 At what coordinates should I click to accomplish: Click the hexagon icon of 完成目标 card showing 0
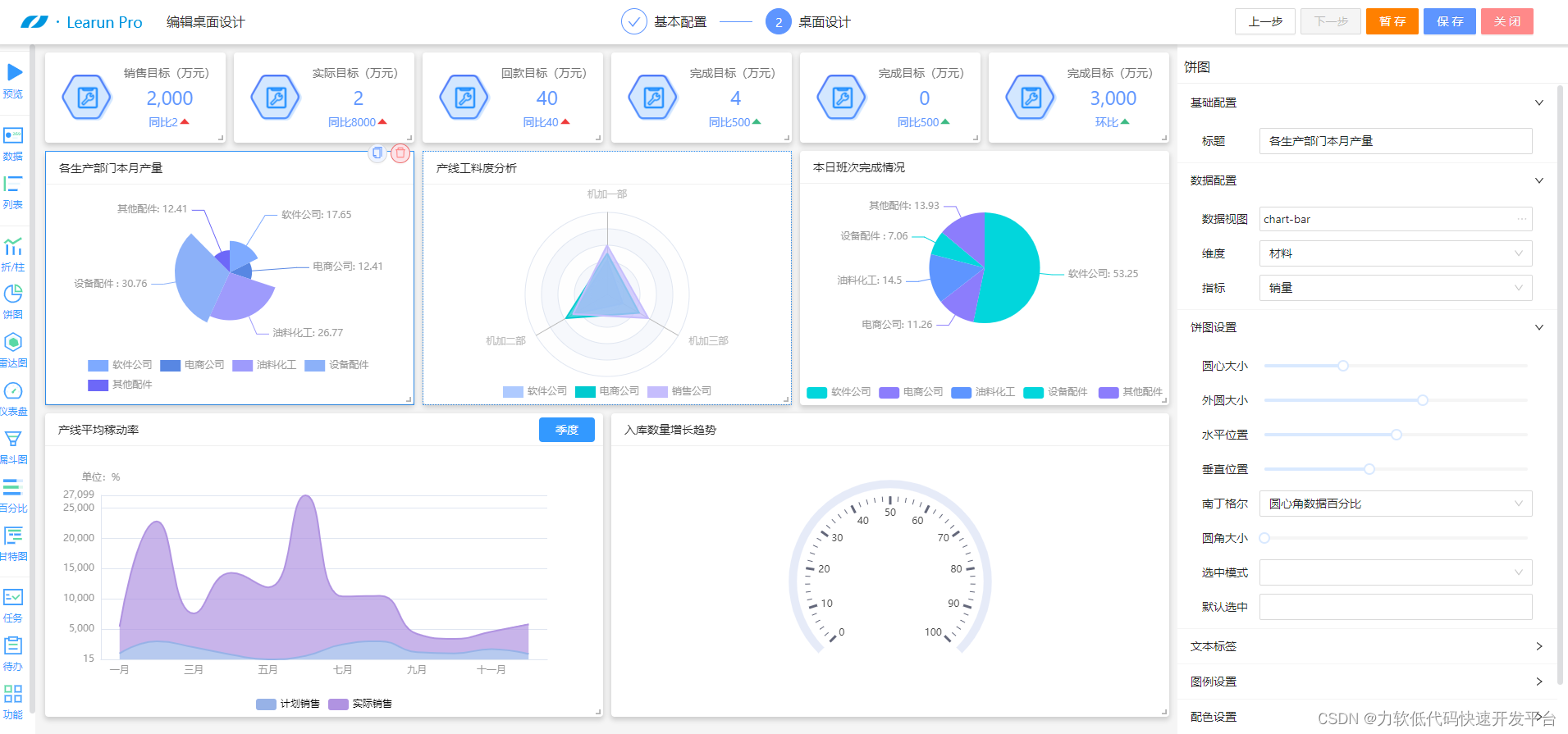[x=842, y=98]
